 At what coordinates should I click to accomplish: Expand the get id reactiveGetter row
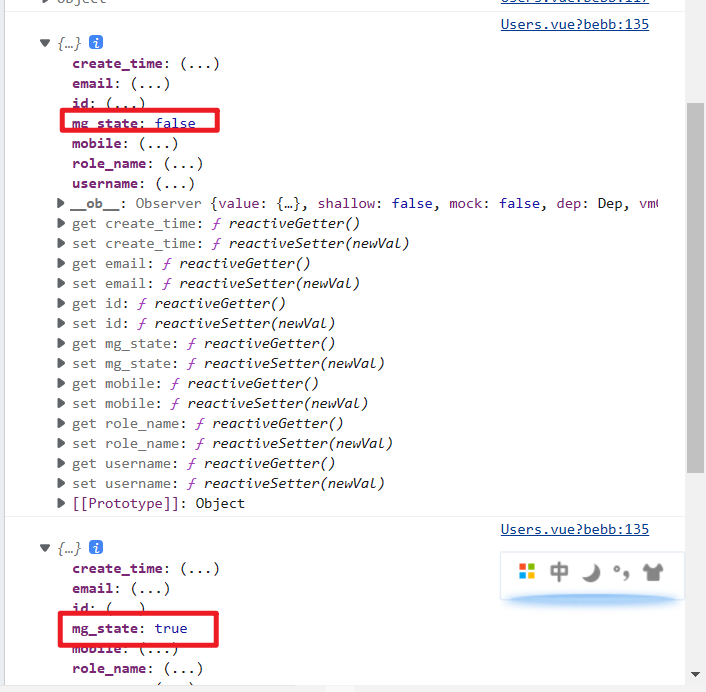pyautogui.click(x=61, y=303)
